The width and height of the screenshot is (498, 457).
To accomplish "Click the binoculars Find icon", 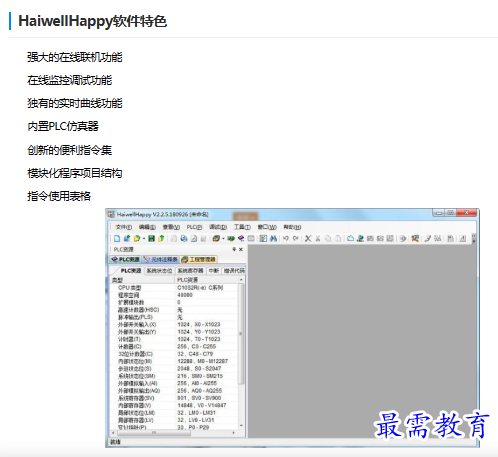I will point(273,238).
